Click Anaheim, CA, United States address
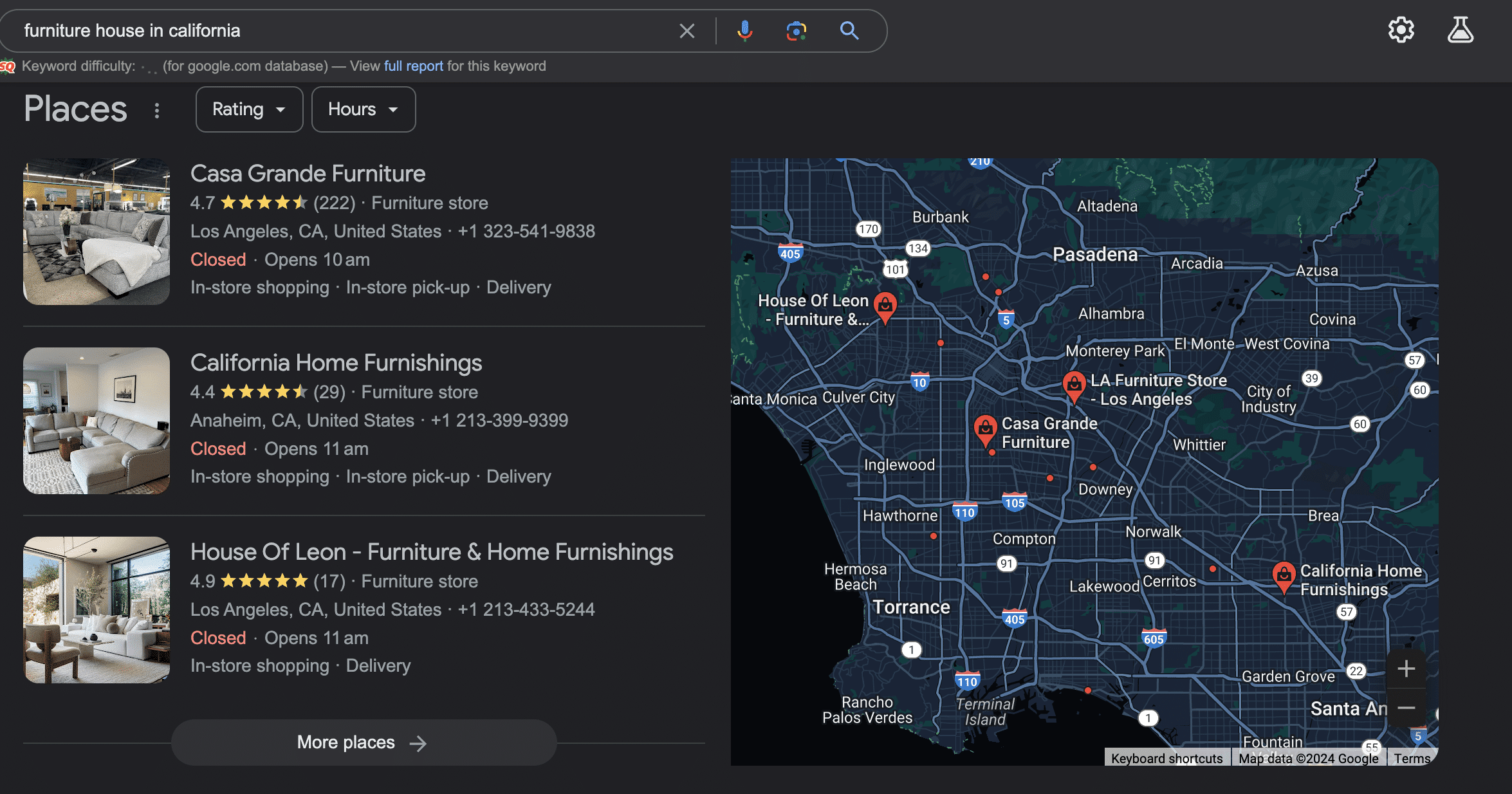This screenshot has width=1512, height=794. pos(302,421)
